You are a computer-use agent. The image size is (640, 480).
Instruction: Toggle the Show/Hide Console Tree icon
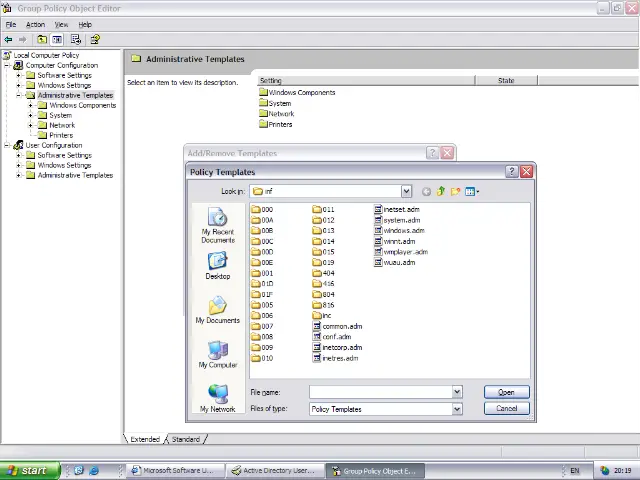pyautogui.click(x=57, y=40)
